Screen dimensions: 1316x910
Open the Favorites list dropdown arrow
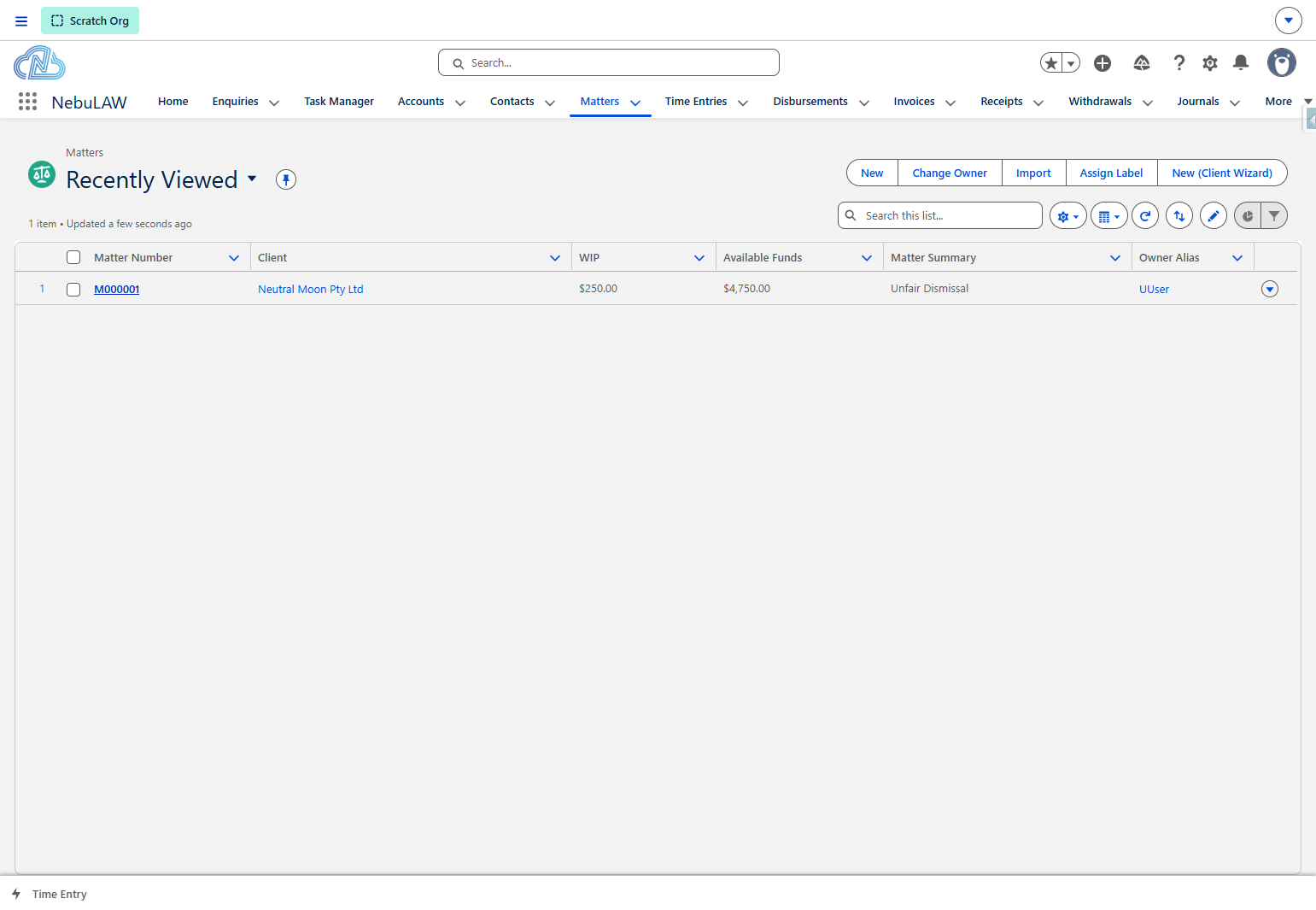[1071, 62]
